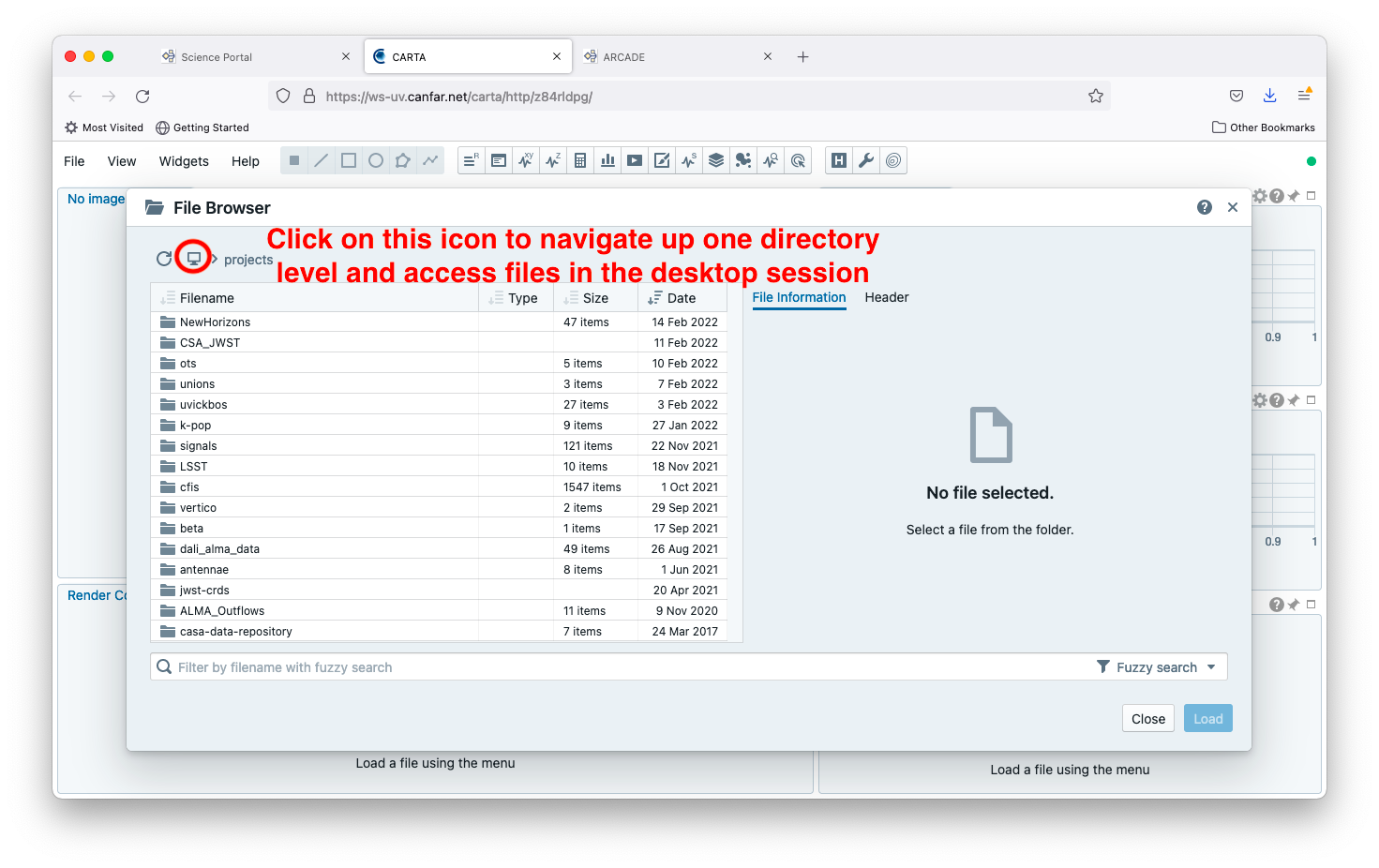Click the Getting Started bookmark
The image size is (1379, 868).
click(x=202, y=127)
